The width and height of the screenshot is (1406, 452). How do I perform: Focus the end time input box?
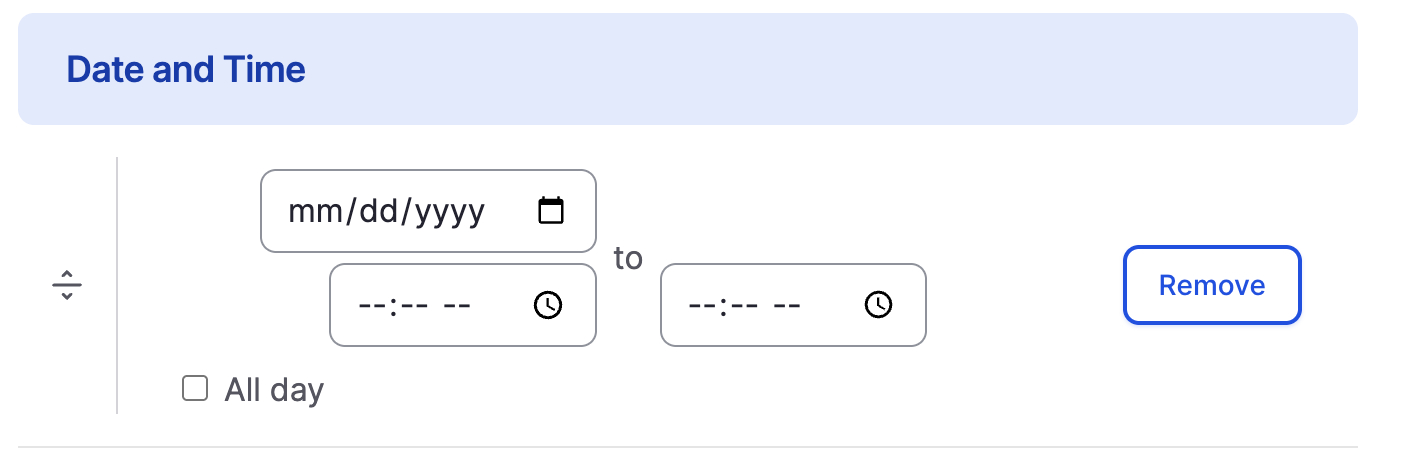pyautogui.click(x=793, y=305)
